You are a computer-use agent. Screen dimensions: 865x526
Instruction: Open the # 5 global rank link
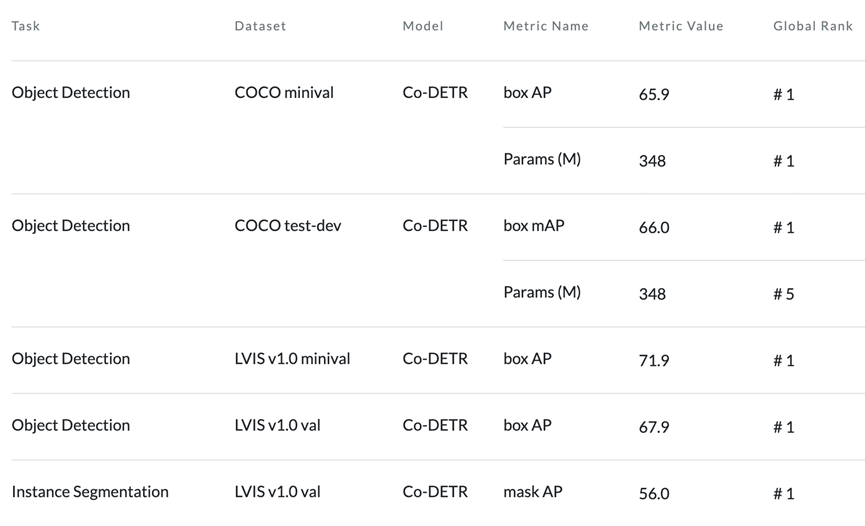point(784,294)
